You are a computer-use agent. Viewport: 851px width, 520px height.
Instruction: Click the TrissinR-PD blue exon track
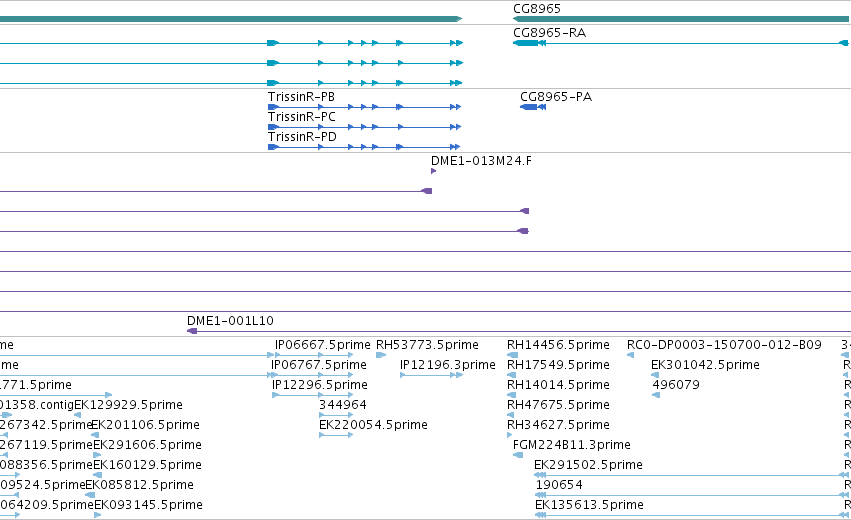point(364,147)
